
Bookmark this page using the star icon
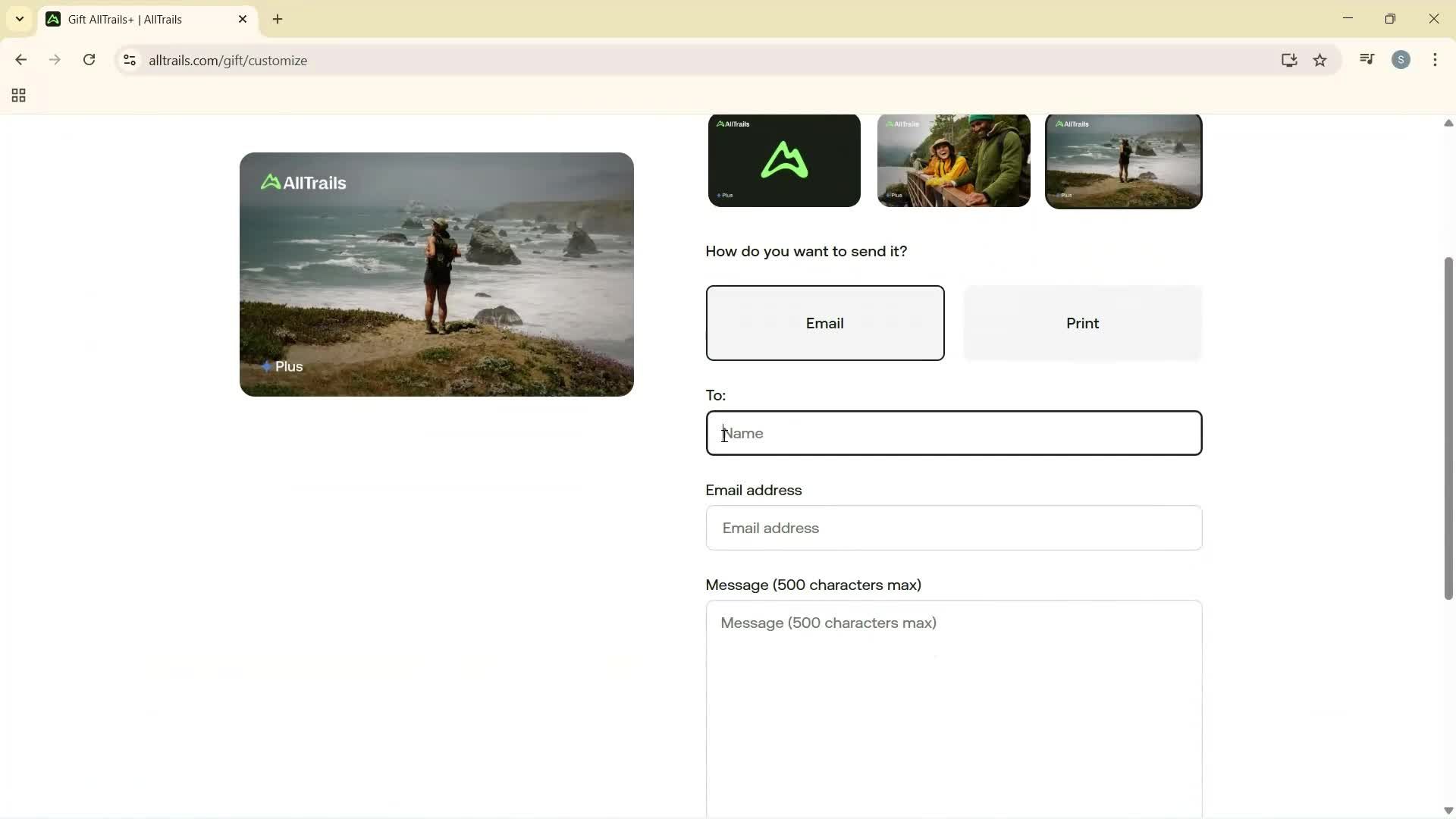click(1321, 60)
